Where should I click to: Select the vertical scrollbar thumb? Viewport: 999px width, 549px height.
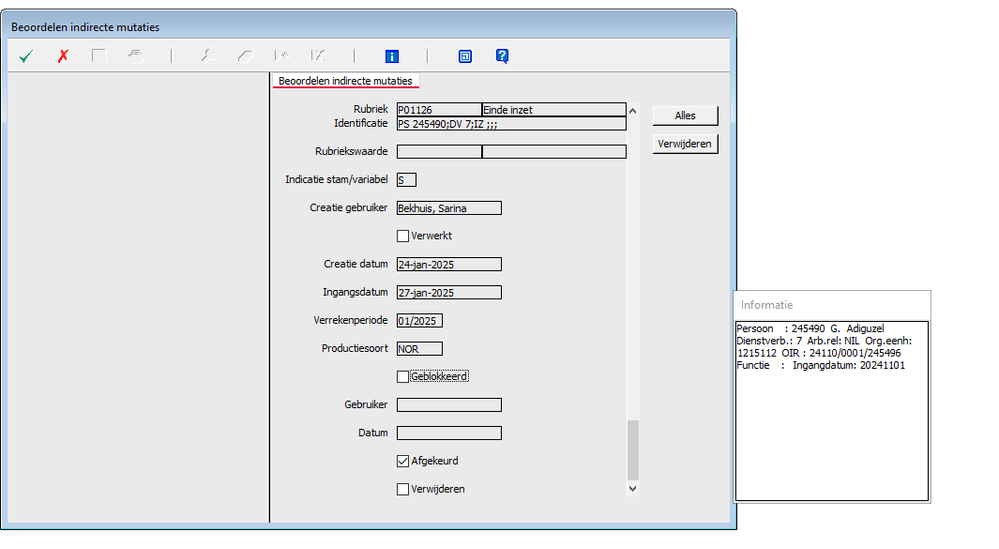(x=633, y=450)
